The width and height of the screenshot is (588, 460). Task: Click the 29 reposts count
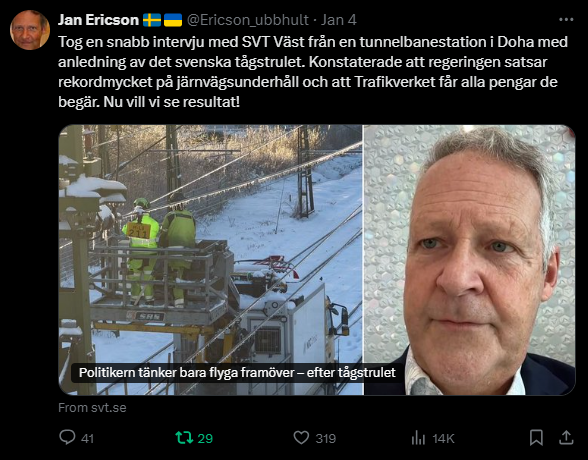tap(205, 438)
